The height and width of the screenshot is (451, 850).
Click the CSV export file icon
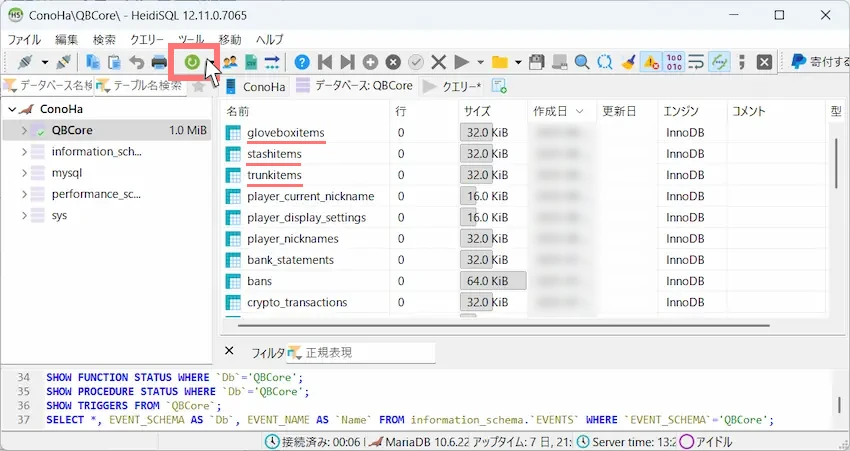coord(250,62)
